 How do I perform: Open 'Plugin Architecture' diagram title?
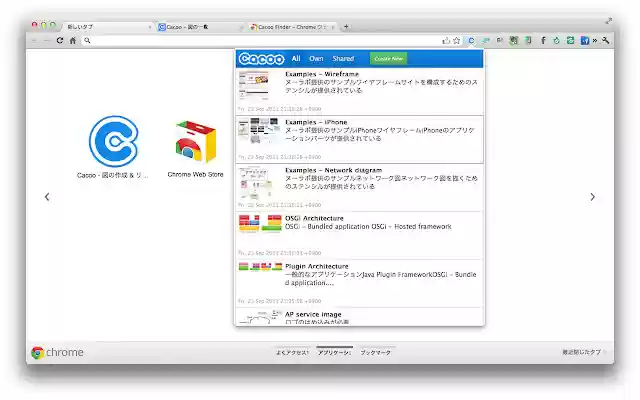[x=317, y=267]
